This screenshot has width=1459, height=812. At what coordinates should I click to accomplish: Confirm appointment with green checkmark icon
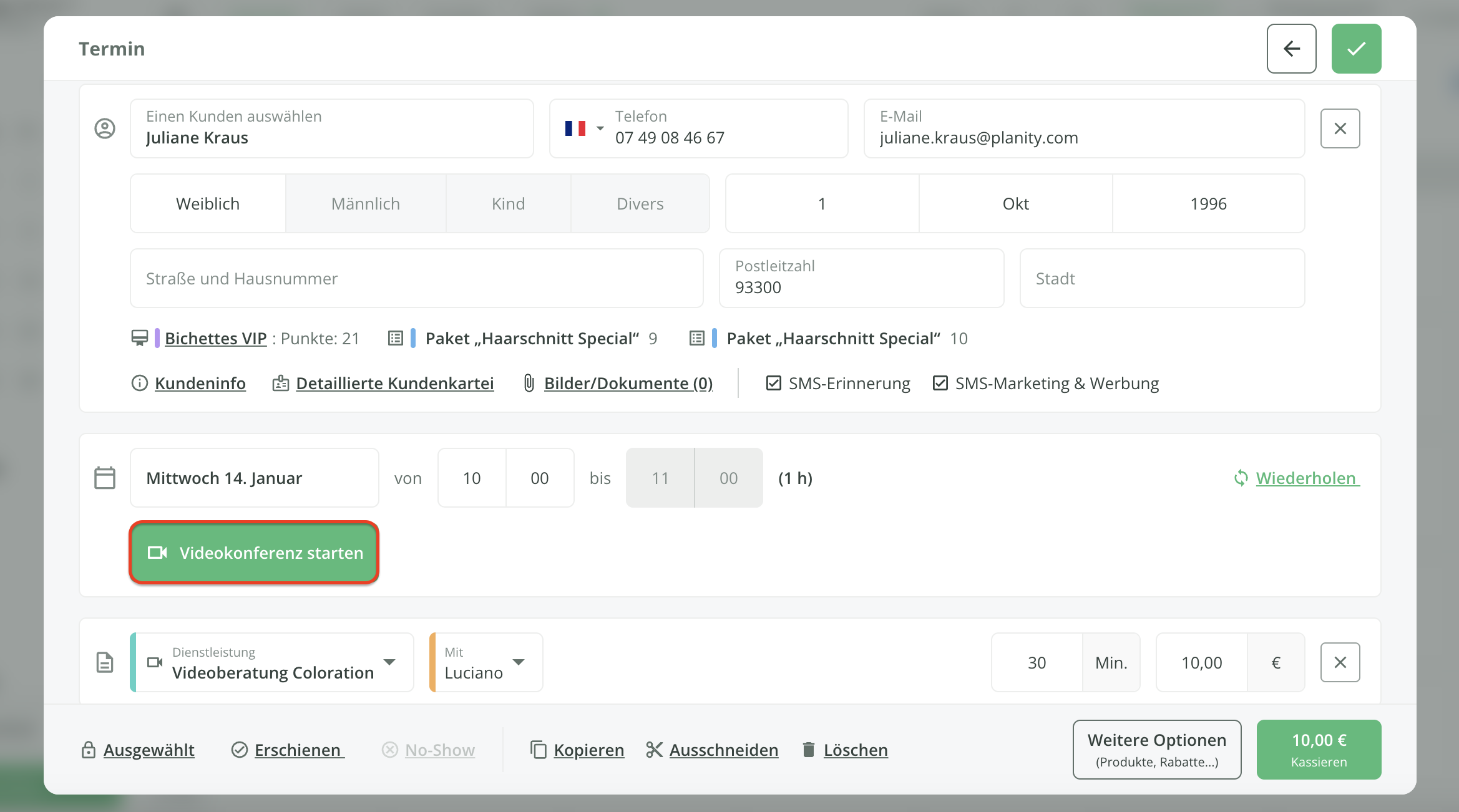[1356, 49]
